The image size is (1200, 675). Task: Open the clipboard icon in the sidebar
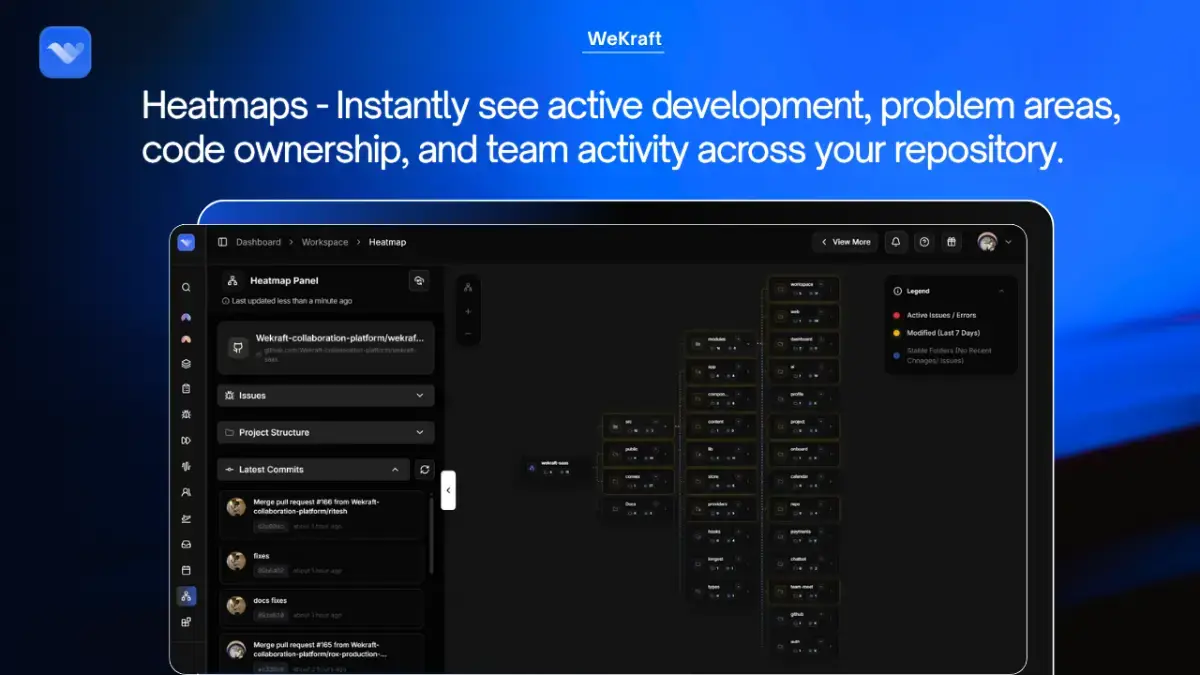(x=186, y=389)
